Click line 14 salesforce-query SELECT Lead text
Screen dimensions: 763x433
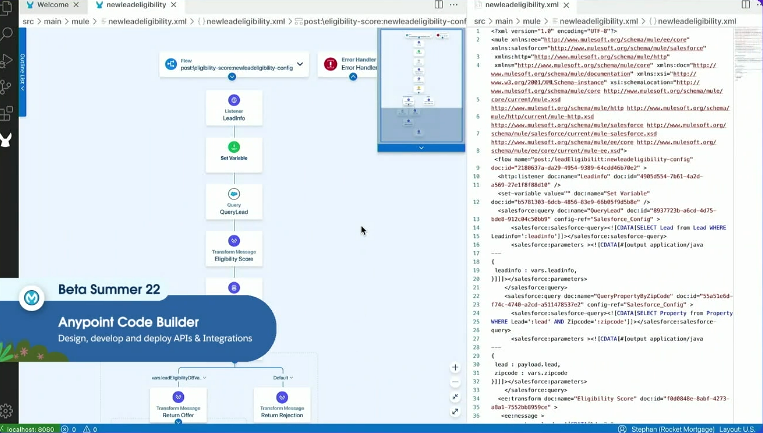[x=618, y=228]
